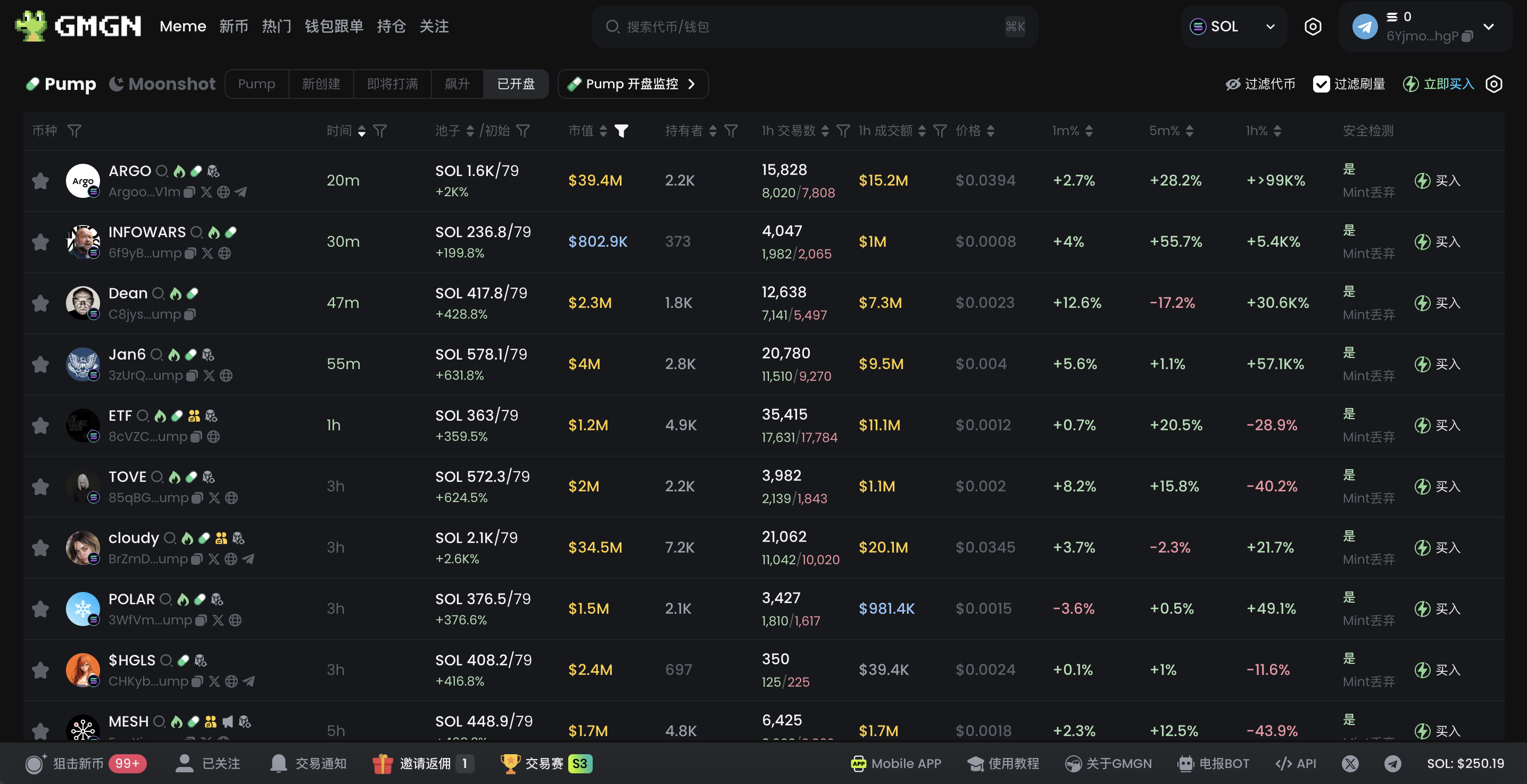1527x784 pixels.
Task: Open $HGLS website globe icon
Action: coord(231,681)
